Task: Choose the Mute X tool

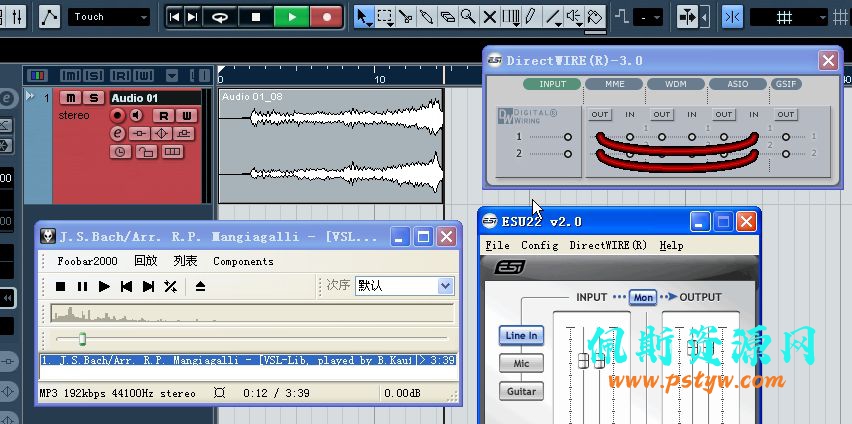Action: click(489, 17)
